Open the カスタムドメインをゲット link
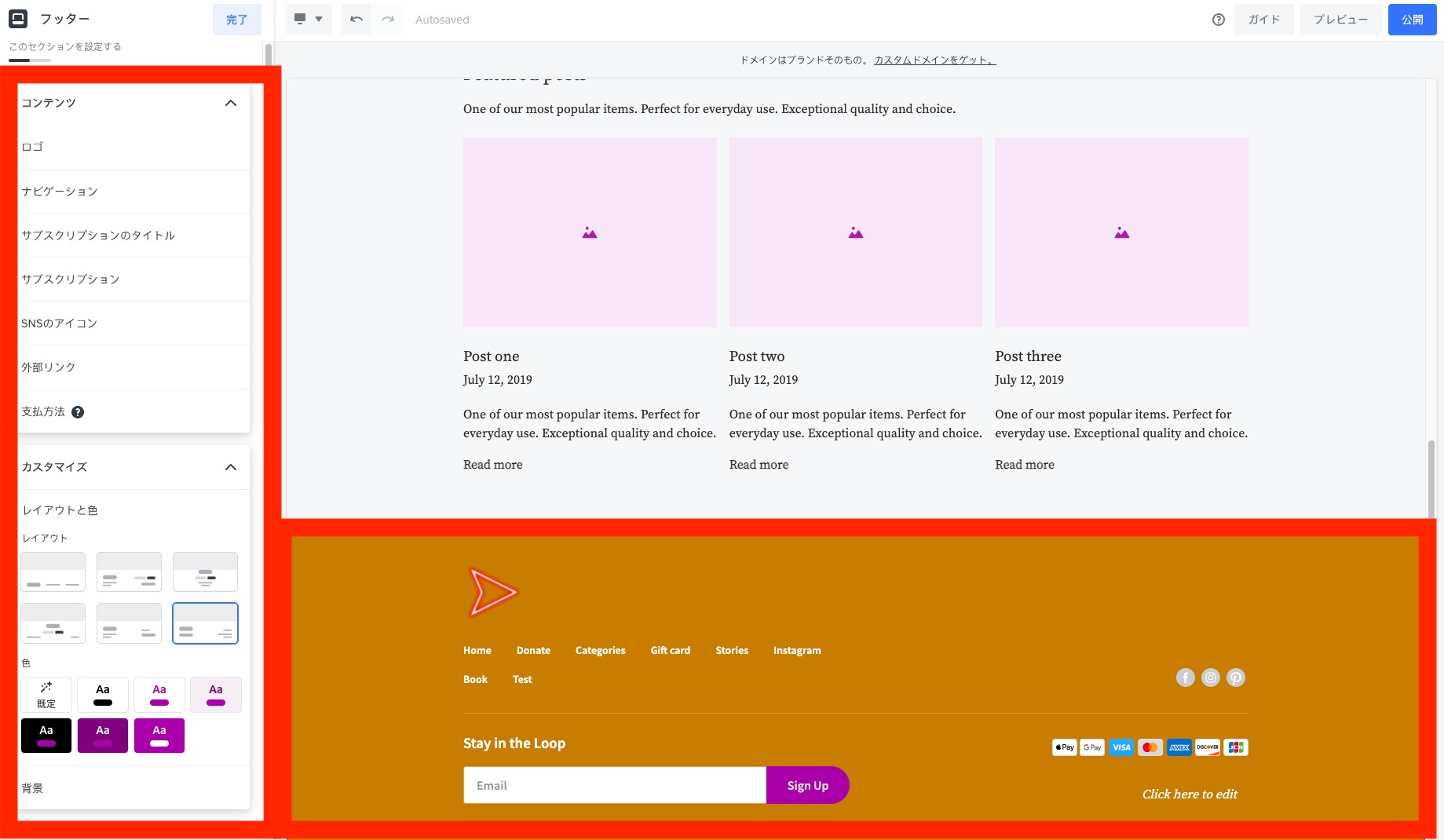The width and height of the screenshot is (1444, 840). 934,60
